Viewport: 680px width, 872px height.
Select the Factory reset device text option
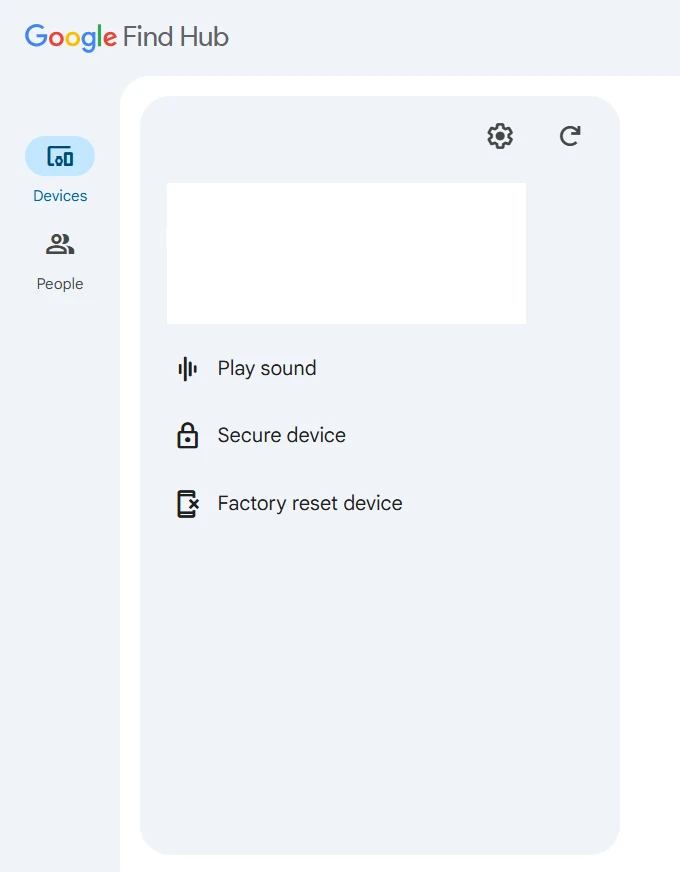[x=310, y=504]
